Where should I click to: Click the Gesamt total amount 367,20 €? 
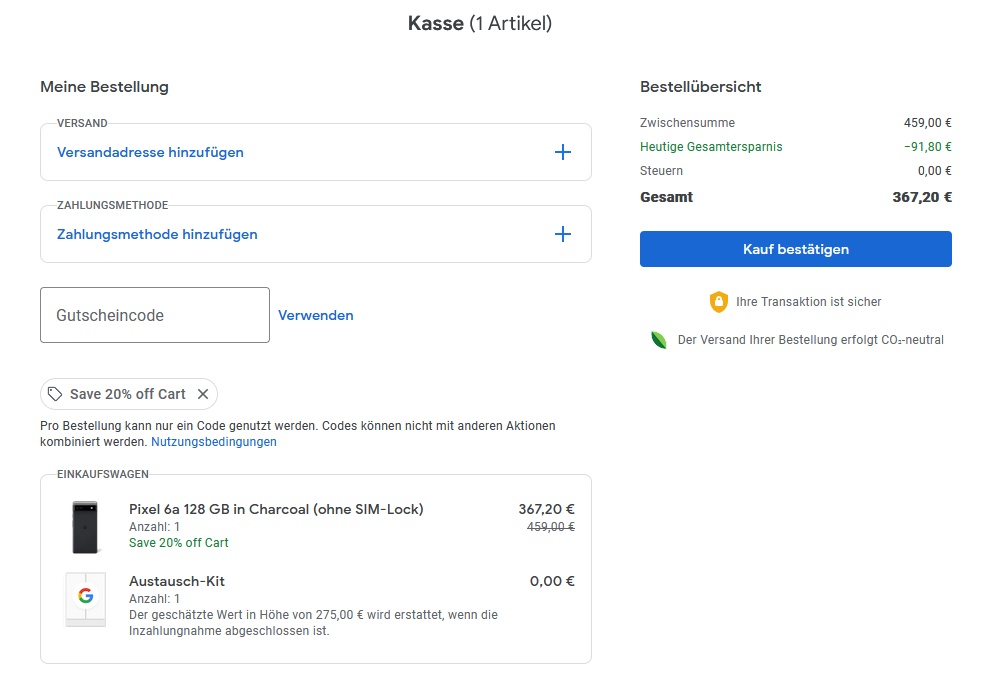click(921, 197)
